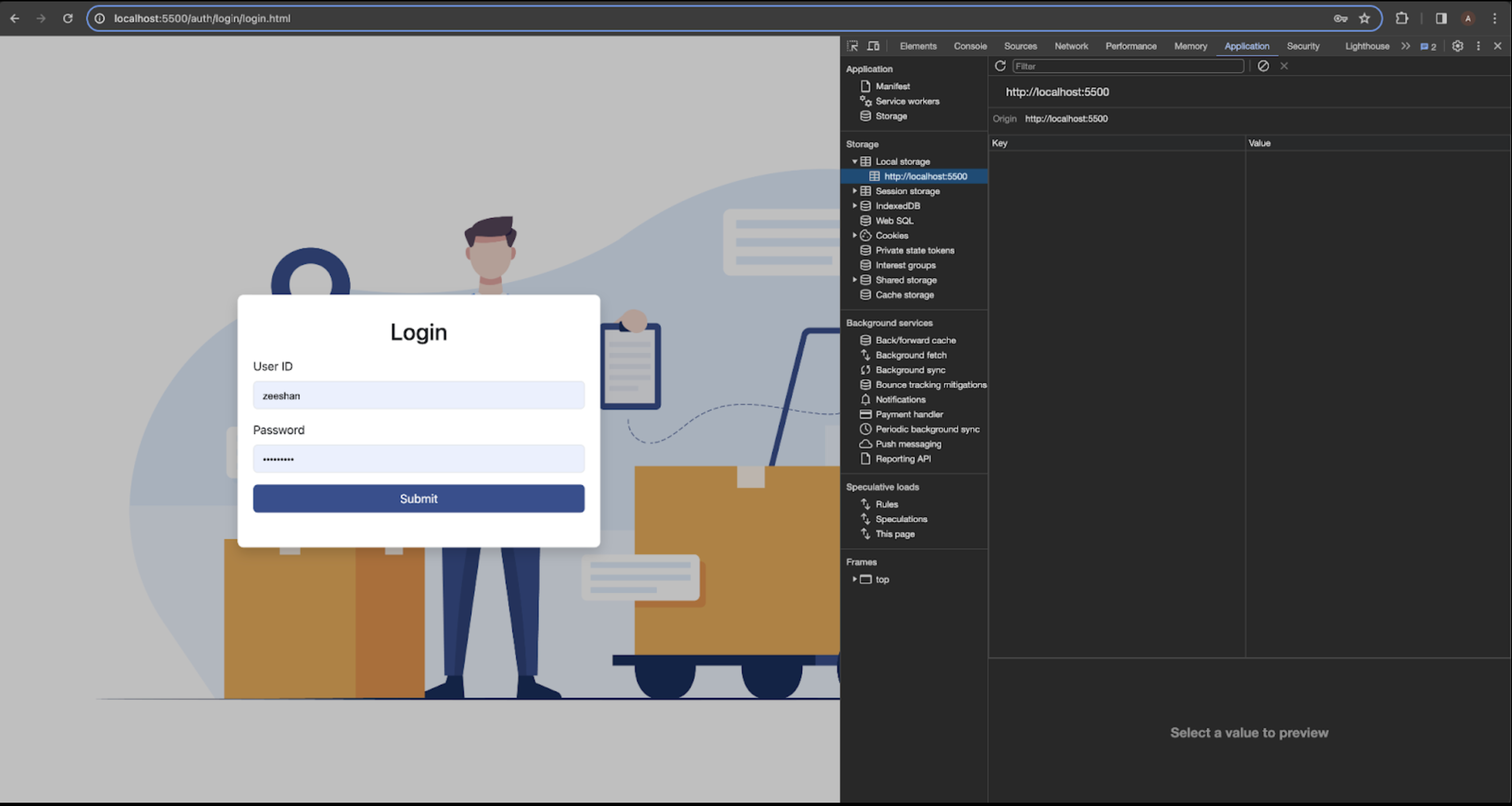The image size is (1512, 806).
Task: Open the DevTools settings gear
Action: tap(1457, 46)
